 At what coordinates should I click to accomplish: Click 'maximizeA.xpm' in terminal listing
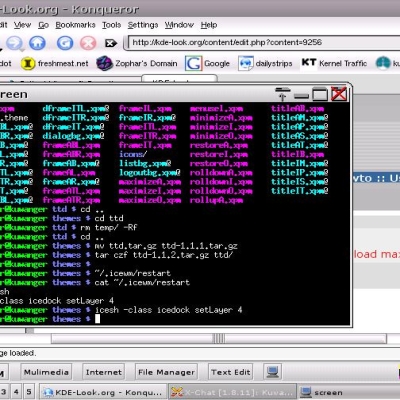pos(150,182)
